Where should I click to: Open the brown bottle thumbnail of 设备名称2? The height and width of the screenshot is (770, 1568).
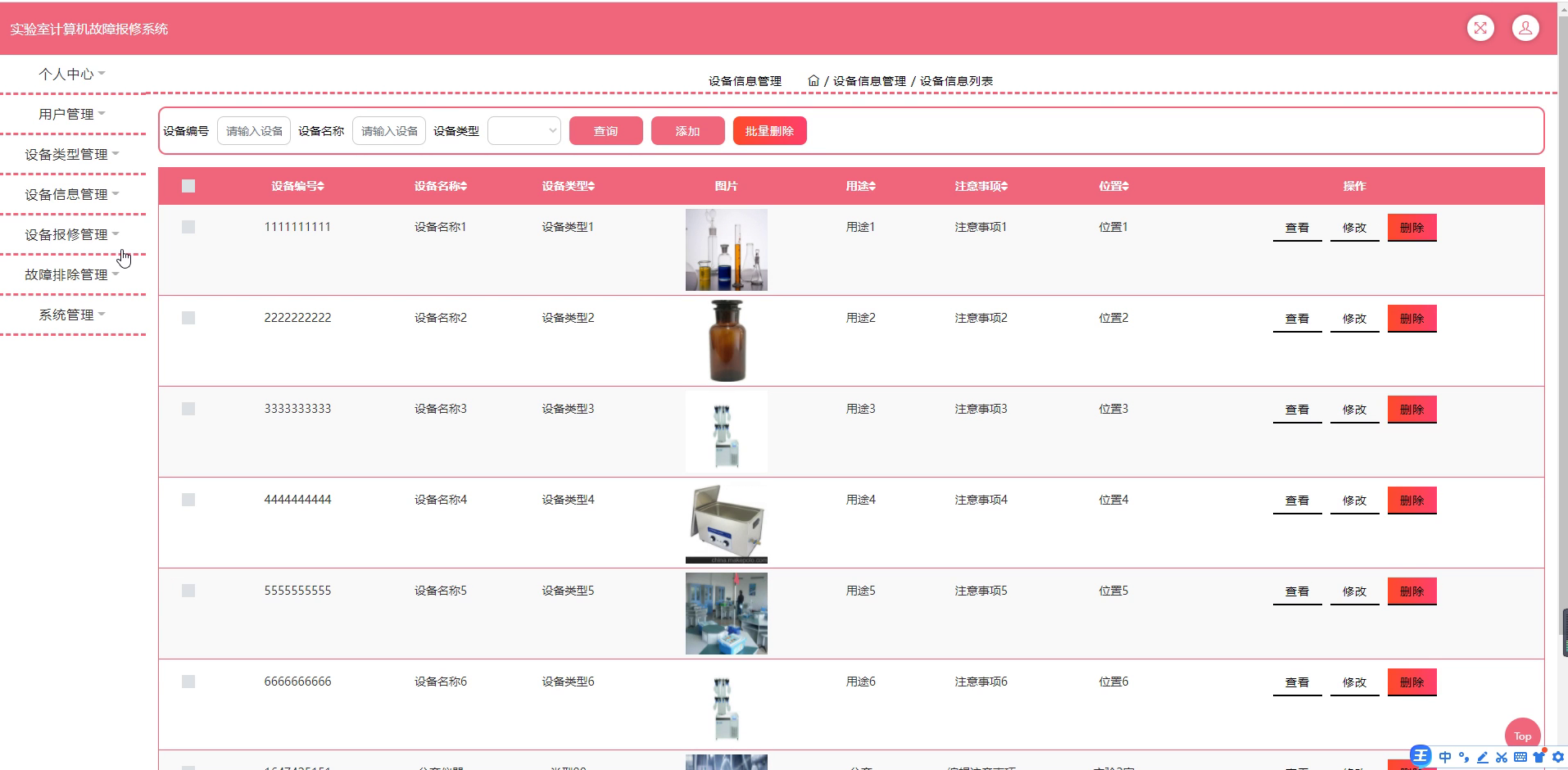coord(727,341)
